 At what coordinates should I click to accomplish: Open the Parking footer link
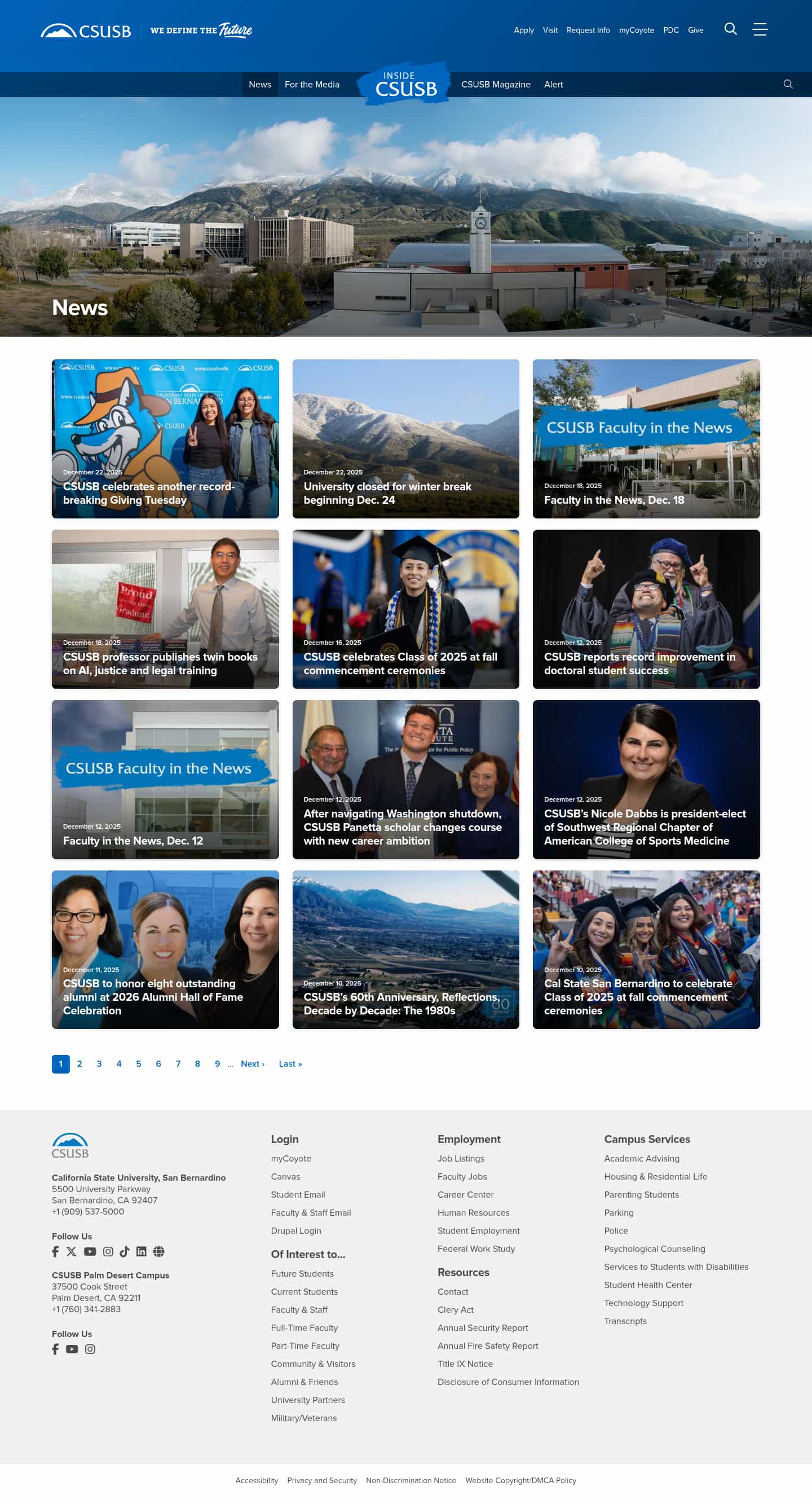619,1213
